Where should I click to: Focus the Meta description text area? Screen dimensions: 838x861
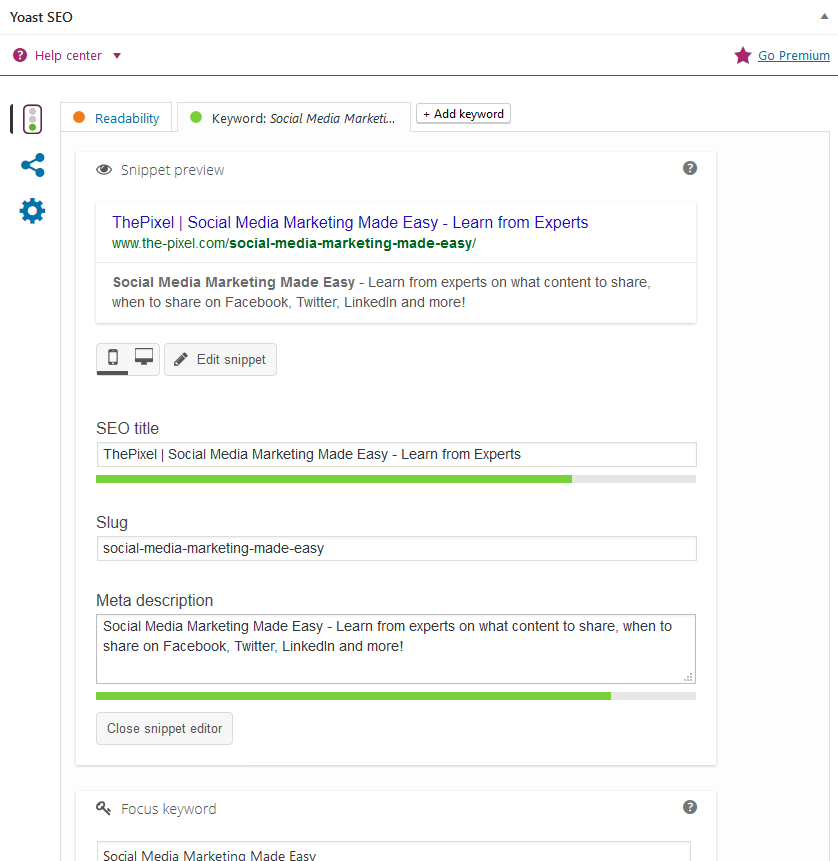396,649
